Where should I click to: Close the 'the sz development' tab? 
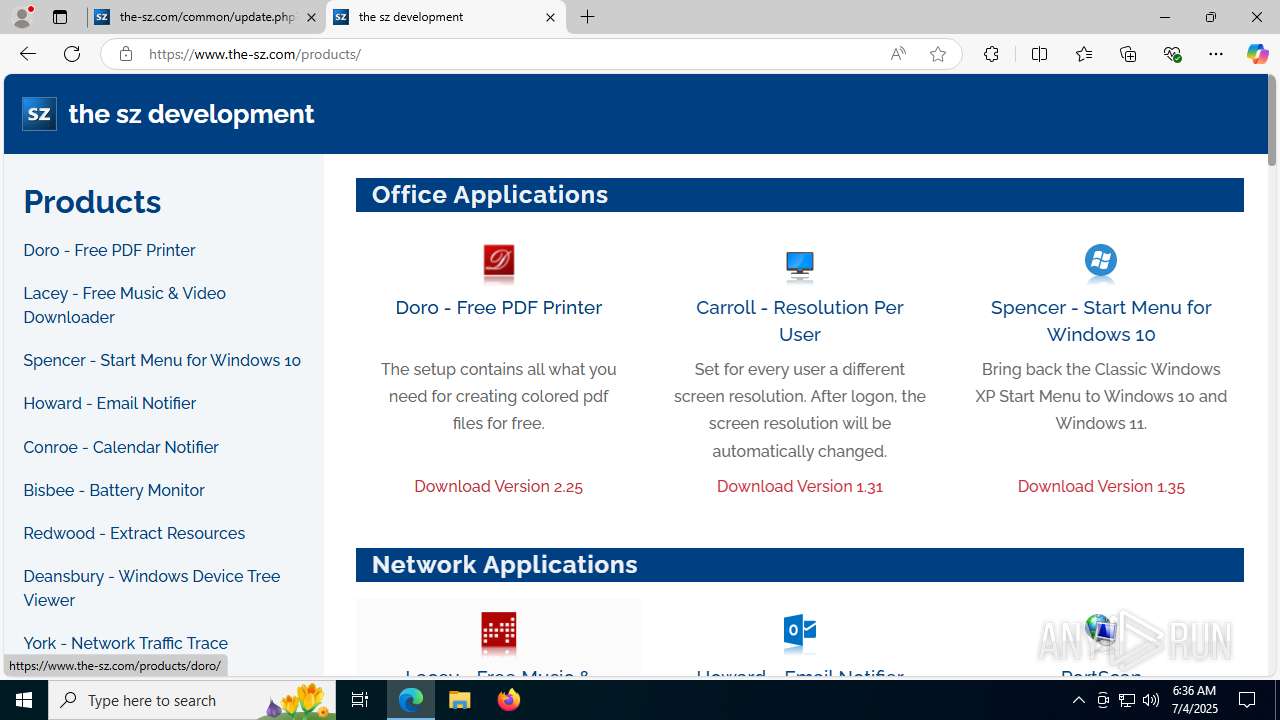[x=550, y=17]
